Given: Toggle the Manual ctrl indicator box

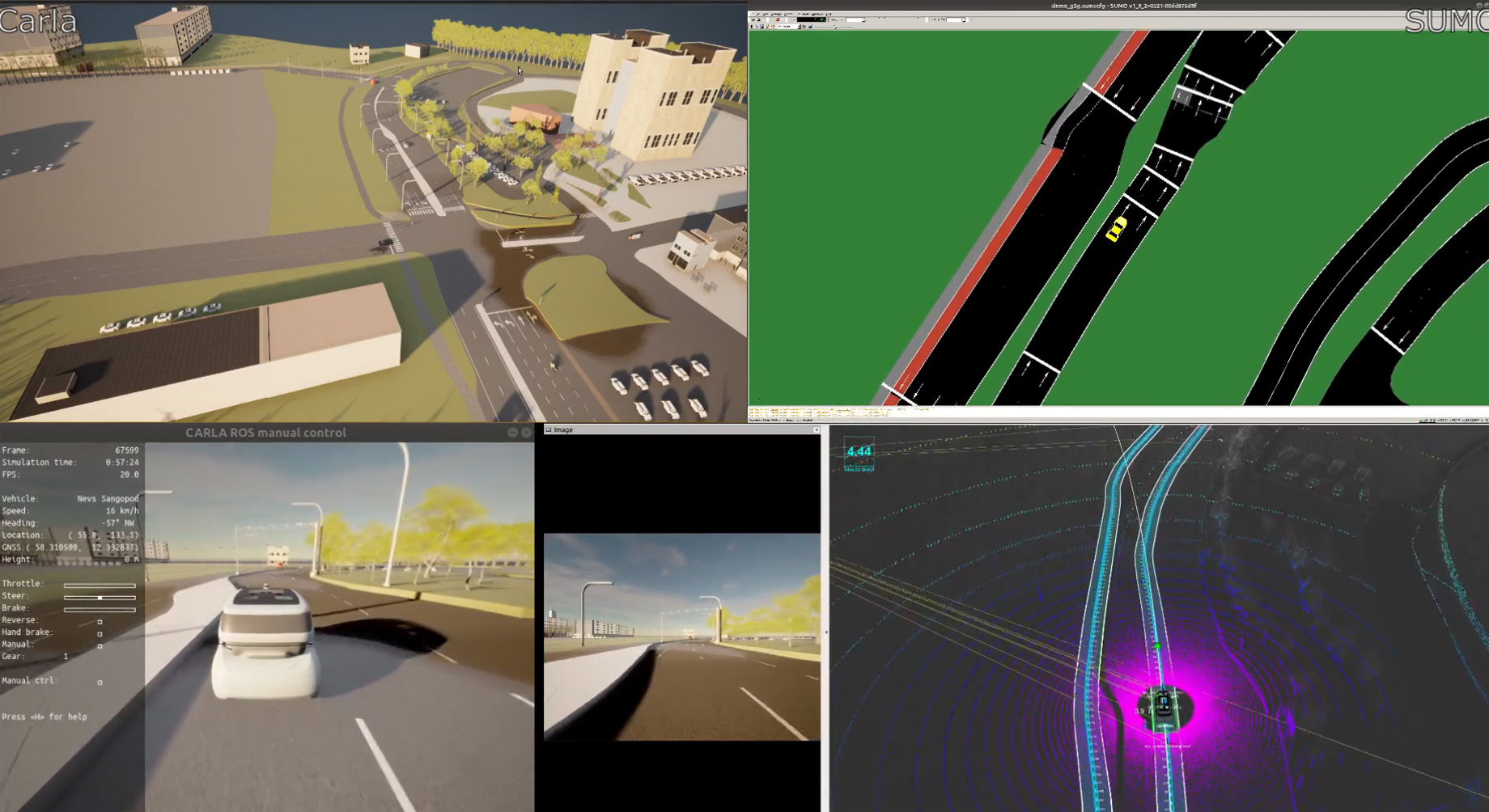Looking at the screenshot, I should 100,683.
